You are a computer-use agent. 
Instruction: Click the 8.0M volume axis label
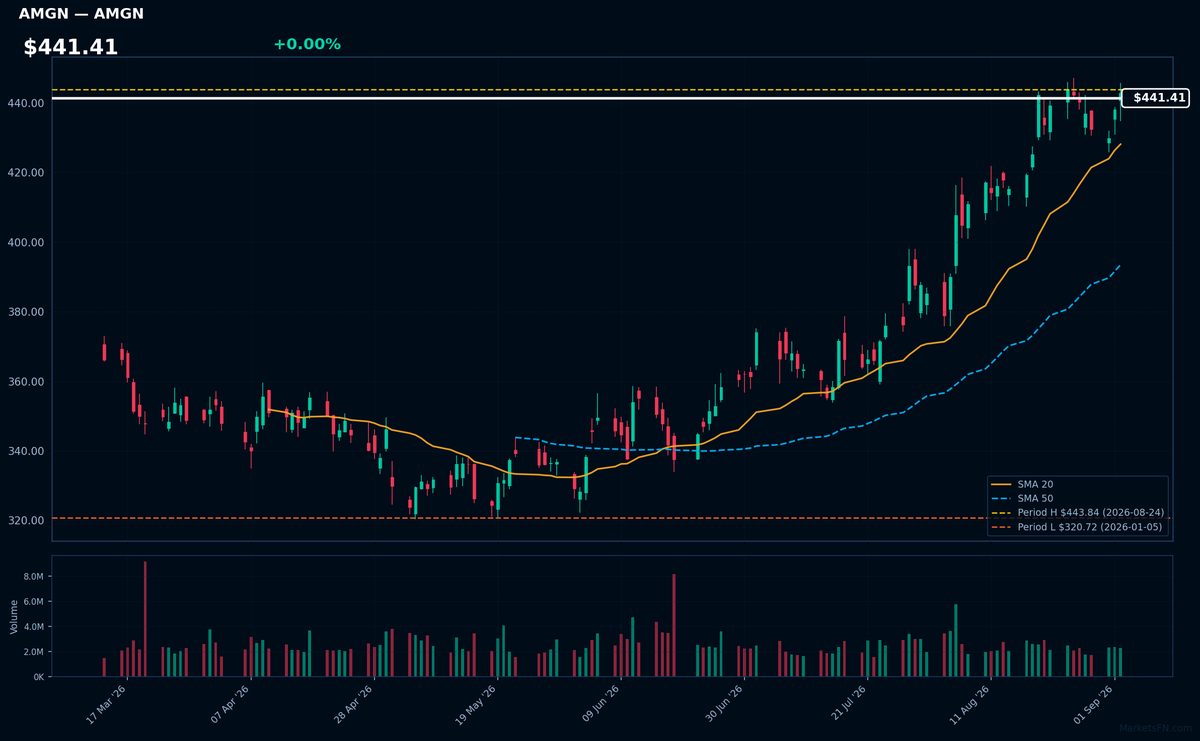coord(34,577)
